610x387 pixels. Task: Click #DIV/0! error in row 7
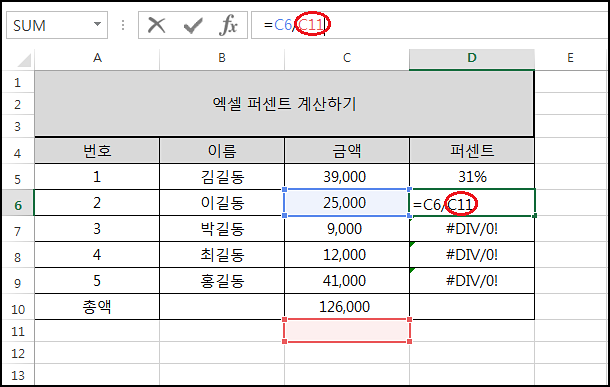click(472, 229)
